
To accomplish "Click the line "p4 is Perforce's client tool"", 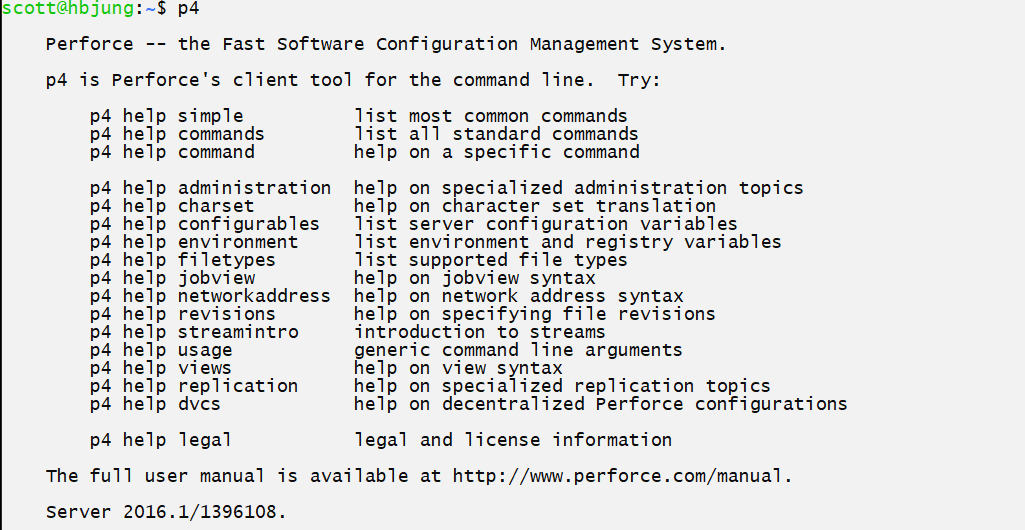I will [x=199, y=80].
